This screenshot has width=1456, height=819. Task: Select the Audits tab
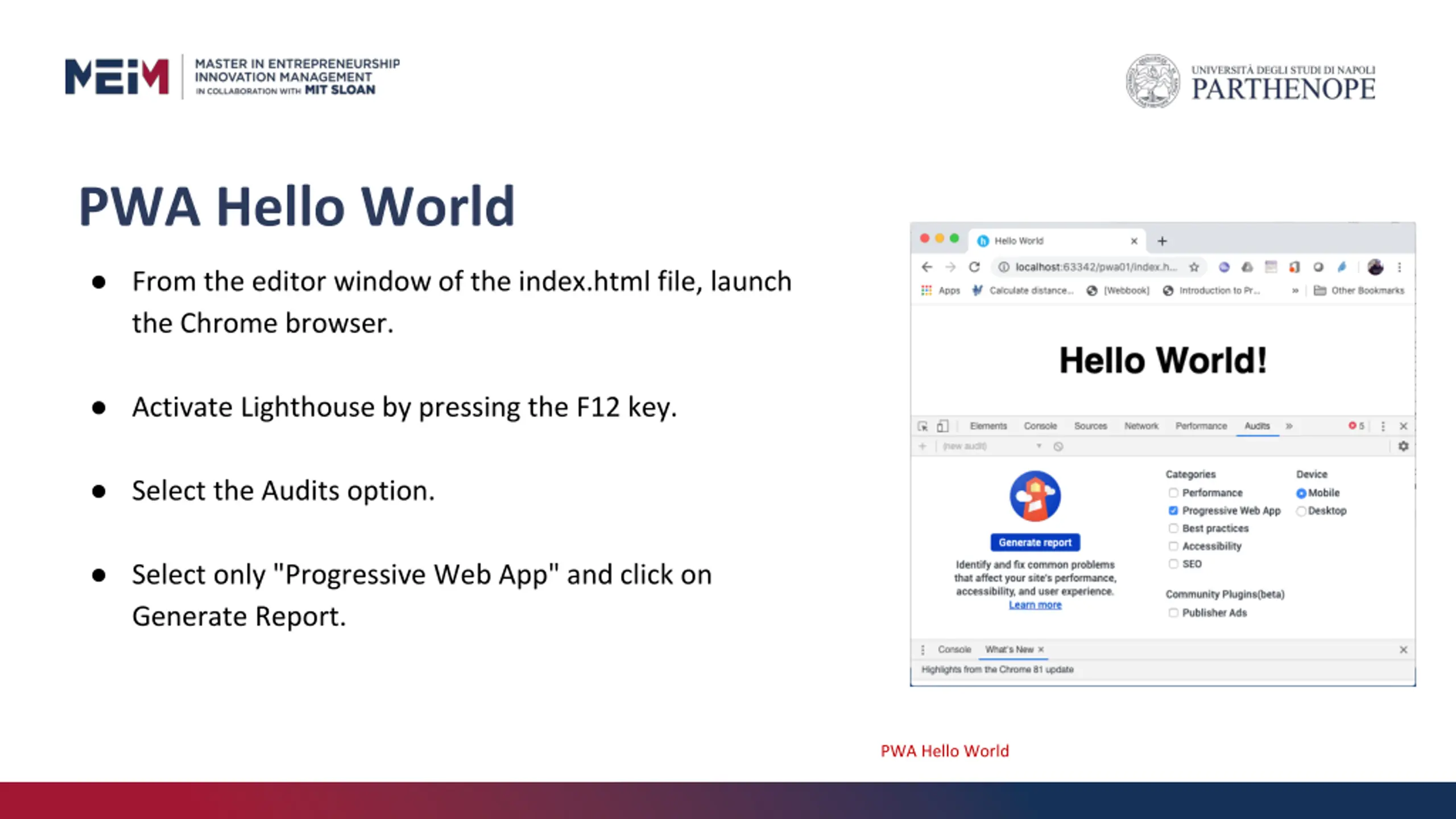1257,426
